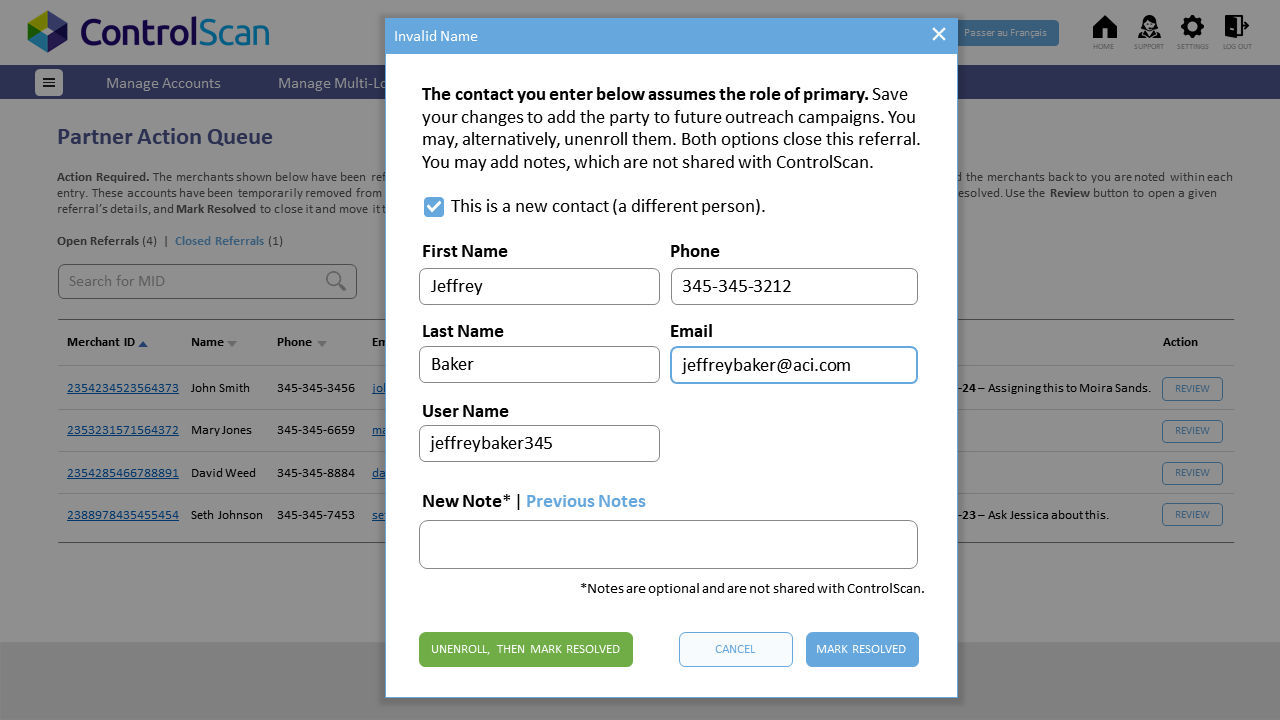The width and height of the screenshot is (1280, 720).
Task: Open the Home icon in header
Action: click(1104, 27)
